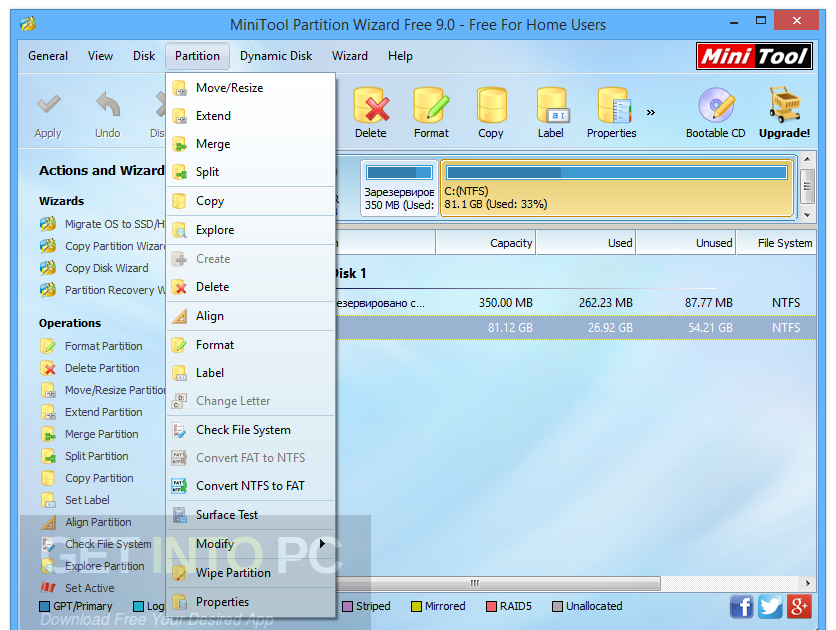Expand the Modify submenu arrow

click(322, 544)
